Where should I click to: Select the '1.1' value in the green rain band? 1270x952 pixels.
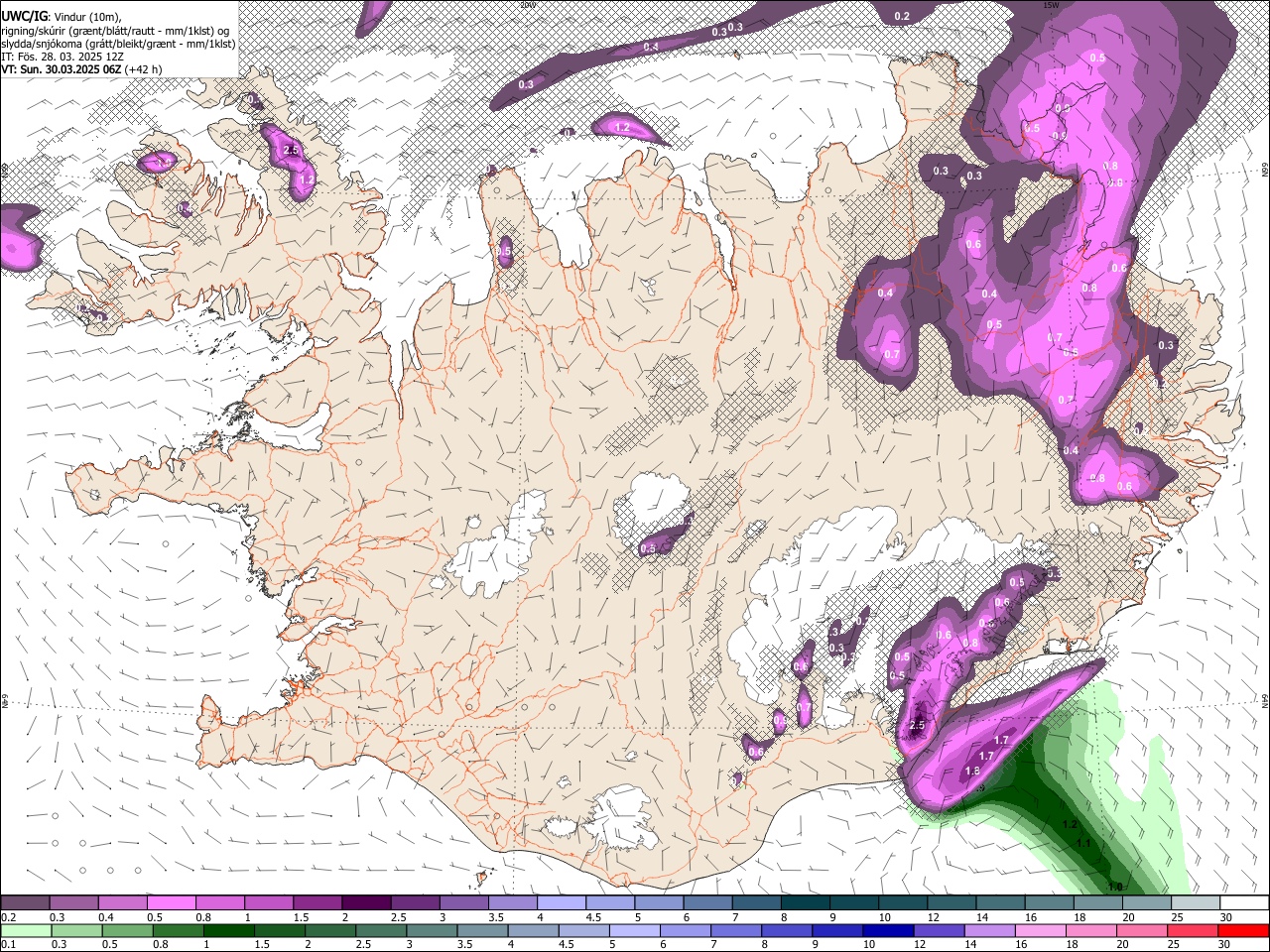pos(1083,843)
